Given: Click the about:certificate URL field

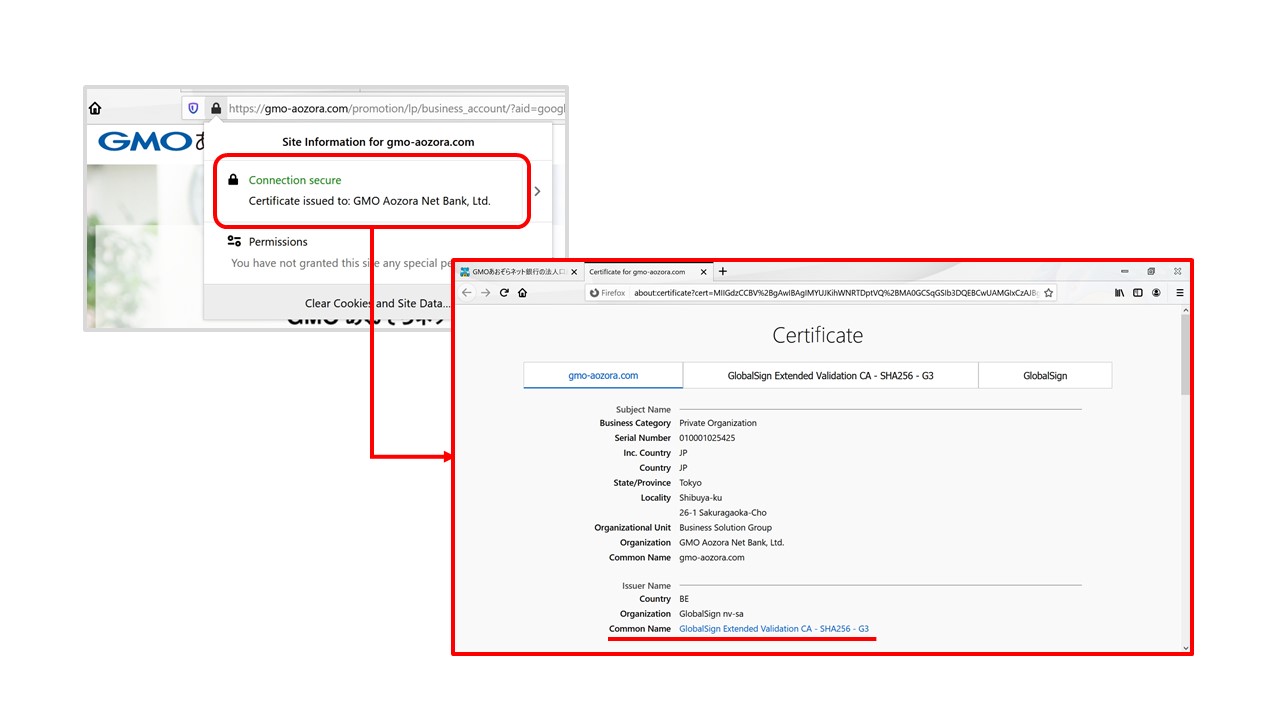Looking at the screenshot, I should point(835,293).
